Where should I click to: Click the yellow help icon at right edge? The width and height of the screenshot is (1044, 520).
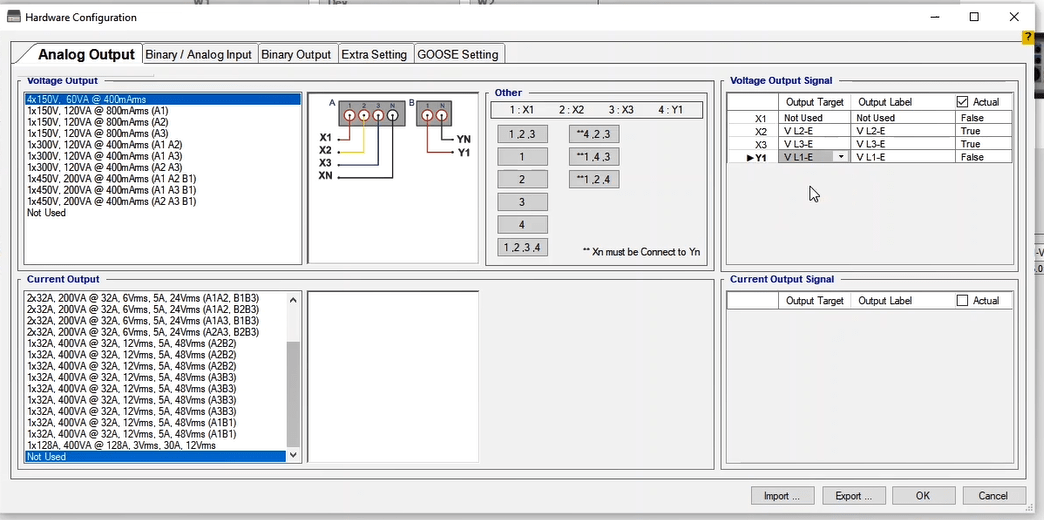1027,38
